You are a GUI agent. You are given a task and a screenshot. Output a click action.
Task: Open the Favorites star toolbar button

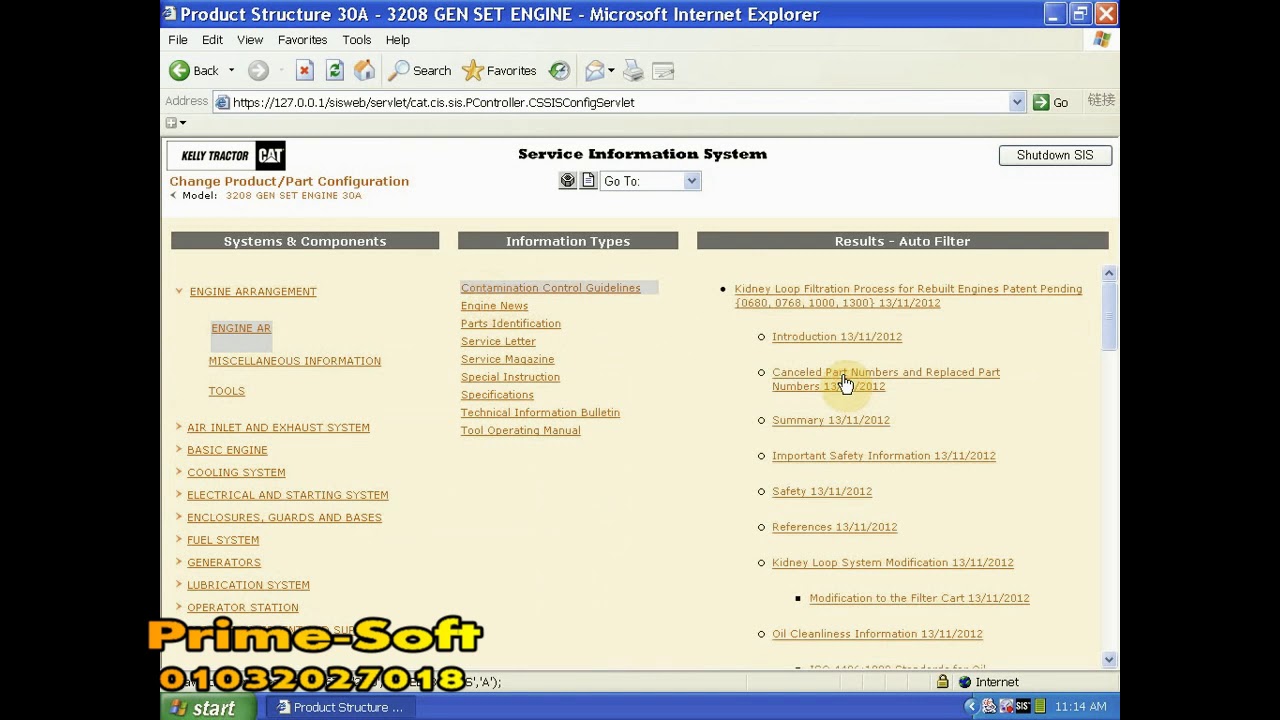click(499, 71)
